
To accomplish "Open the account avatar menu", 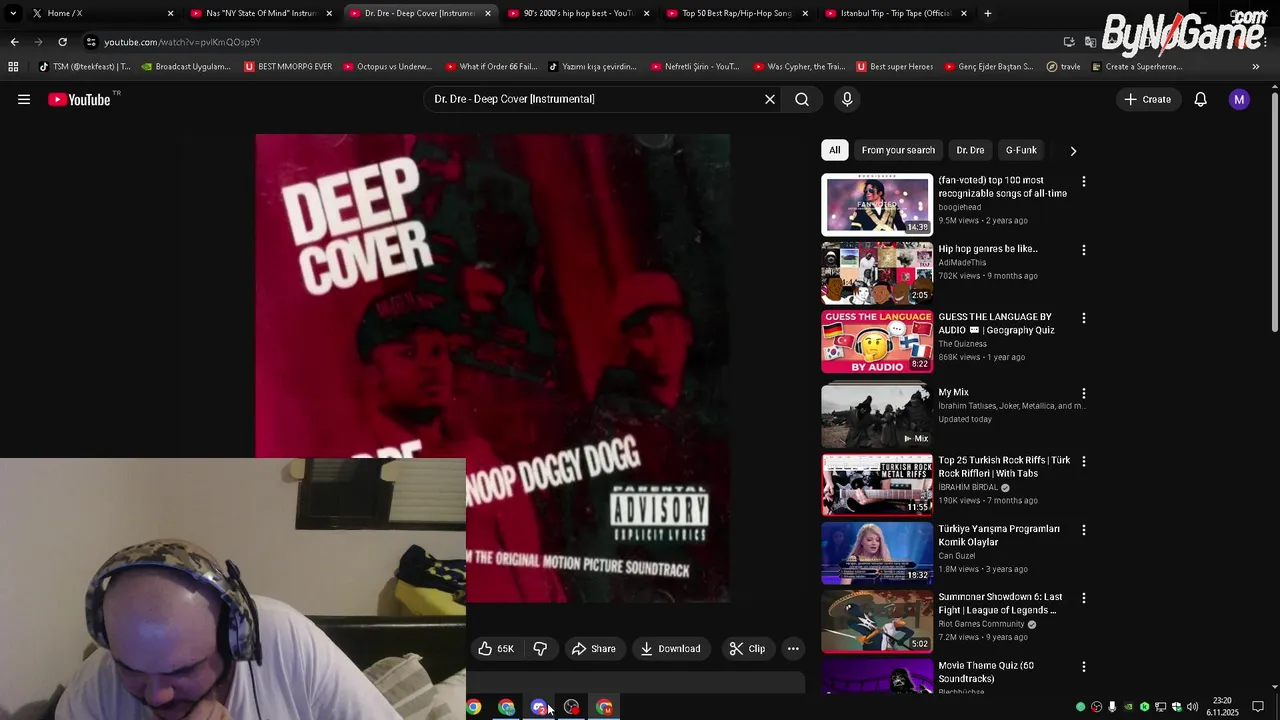I will click(1239, 99).
